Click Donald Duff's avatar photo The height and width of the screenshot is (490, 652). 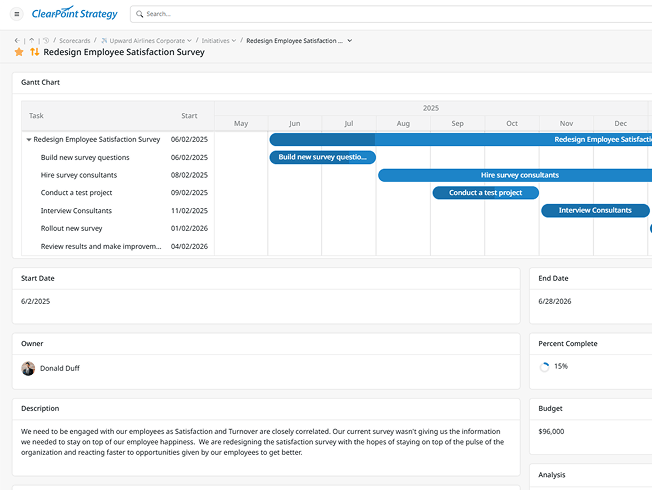tap(28, 369)
